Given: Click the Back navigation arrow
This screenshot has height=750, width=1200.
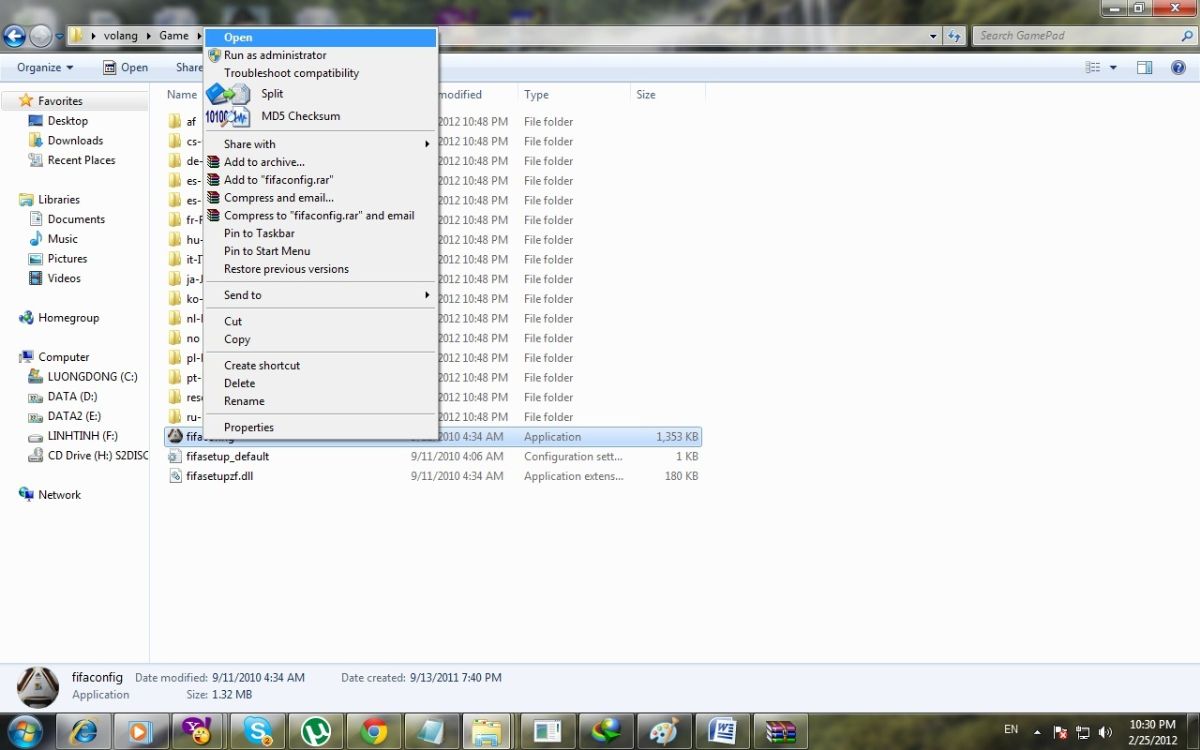Looking at the screenshot, I should click(x=14, y=37).
